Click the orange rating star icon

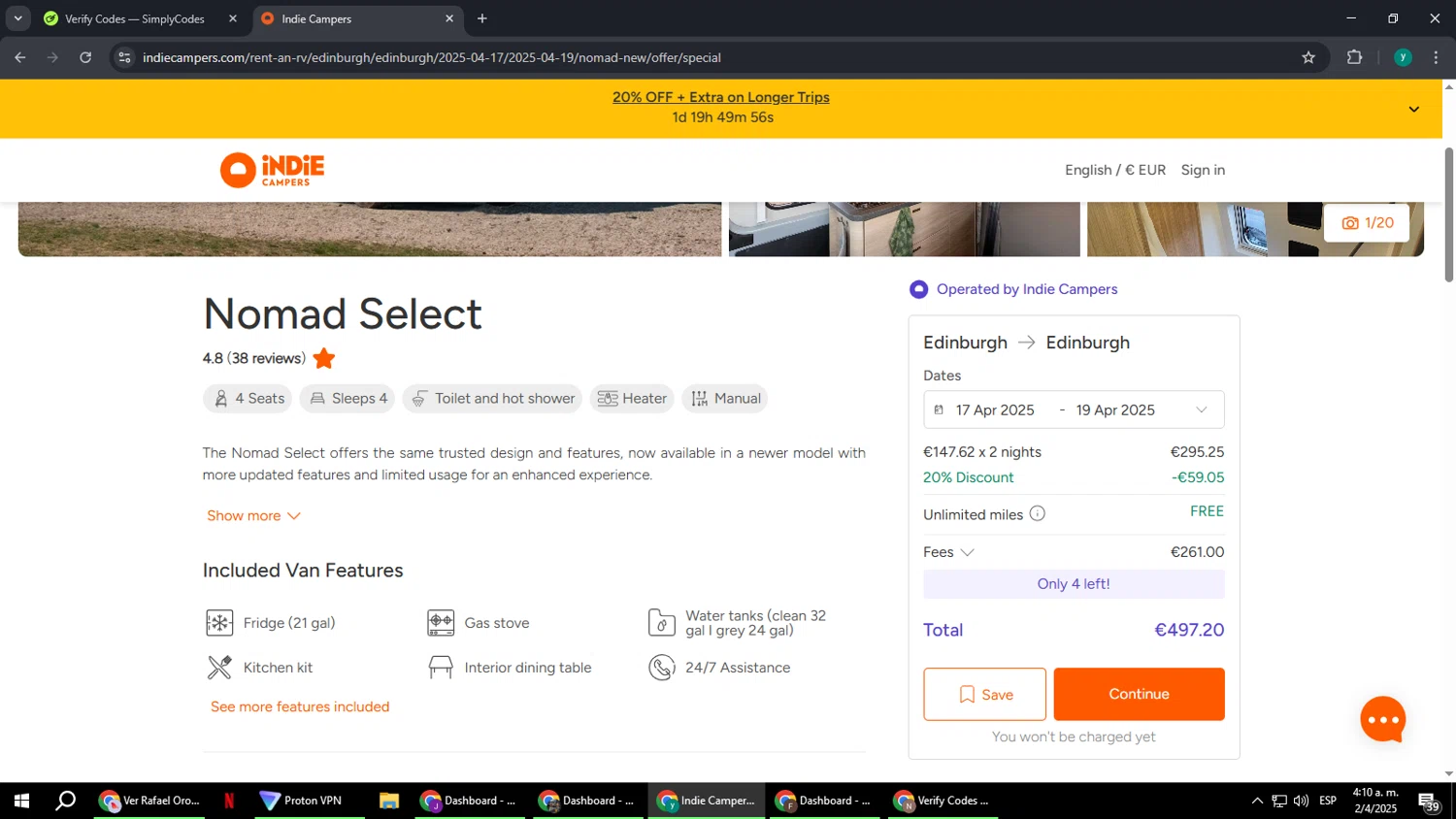(x=324, y=359)
